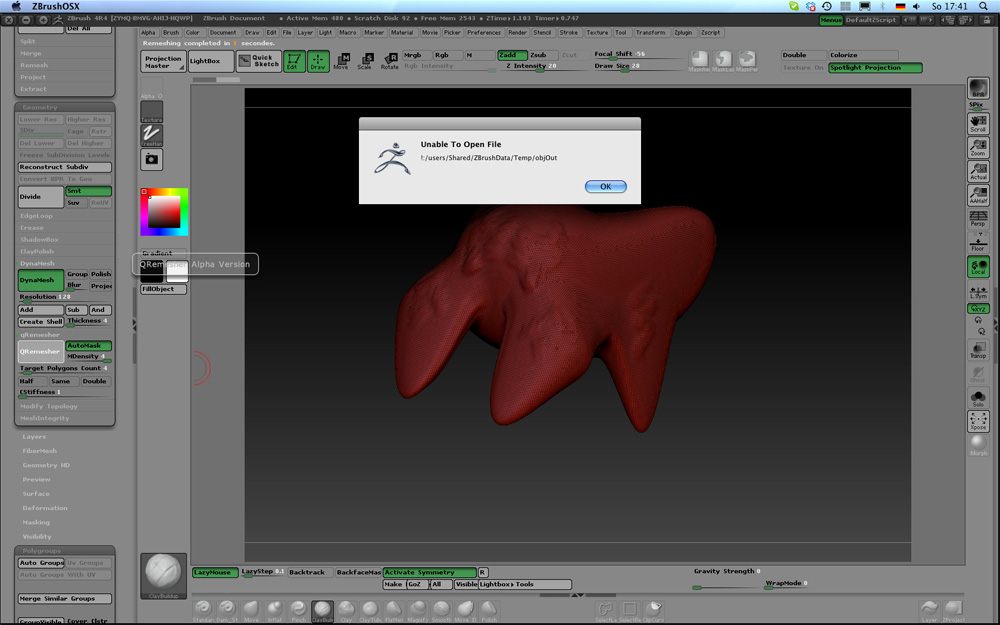Select the Draw mode icon

(318, 61)
